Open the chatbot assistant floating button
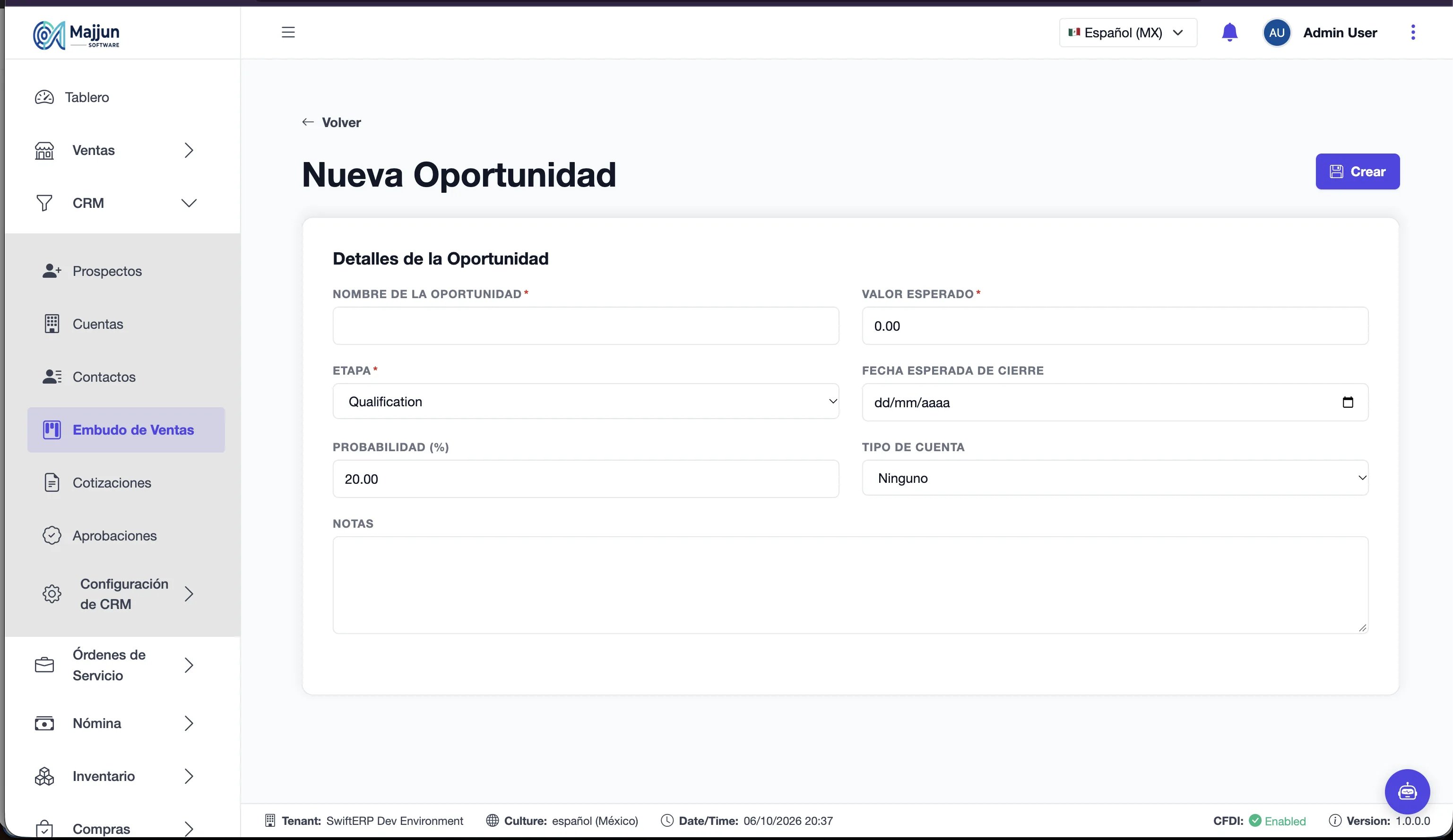The height and width of the screenshot is (840, 1453). tap(1407, 792)
